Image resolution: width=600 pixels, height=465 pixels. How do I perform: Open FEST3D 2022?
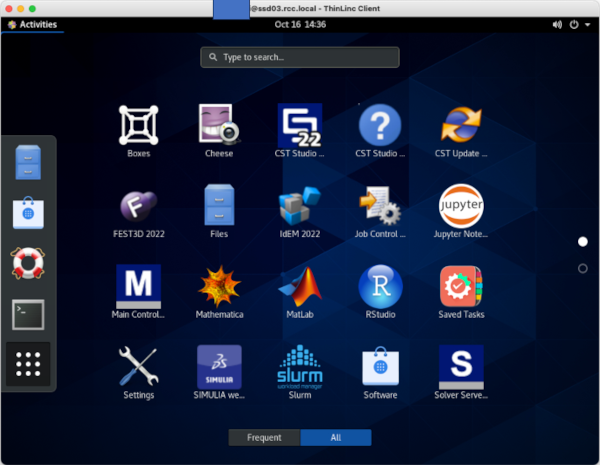point(138,206)
